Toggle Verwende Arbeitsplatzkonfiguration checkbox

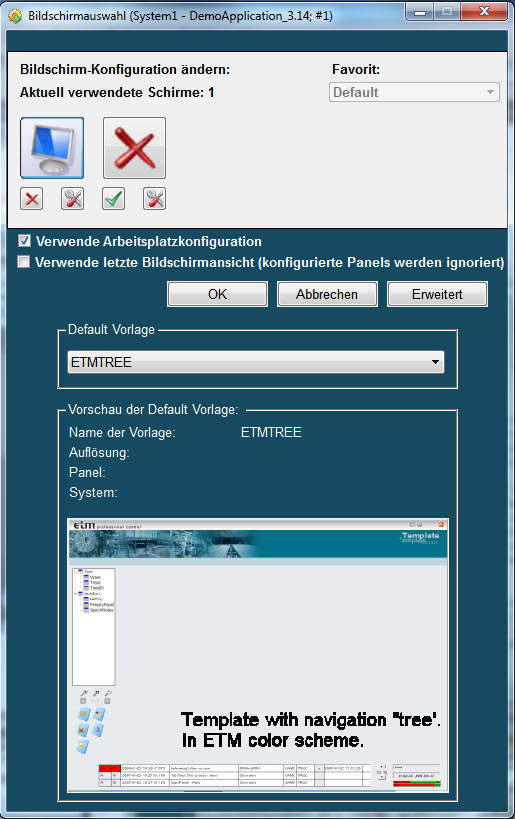coord(24,241)
